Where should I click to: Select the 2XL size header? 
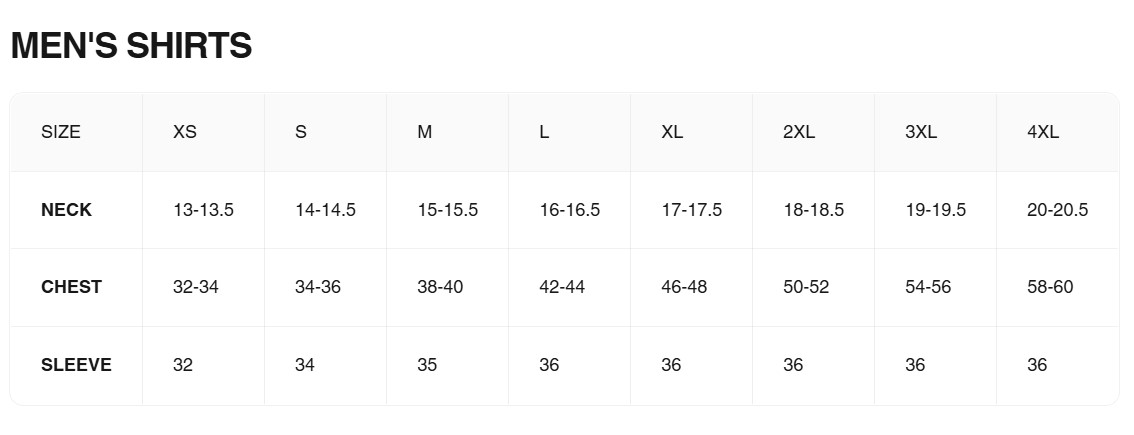(x=799, y=132)
